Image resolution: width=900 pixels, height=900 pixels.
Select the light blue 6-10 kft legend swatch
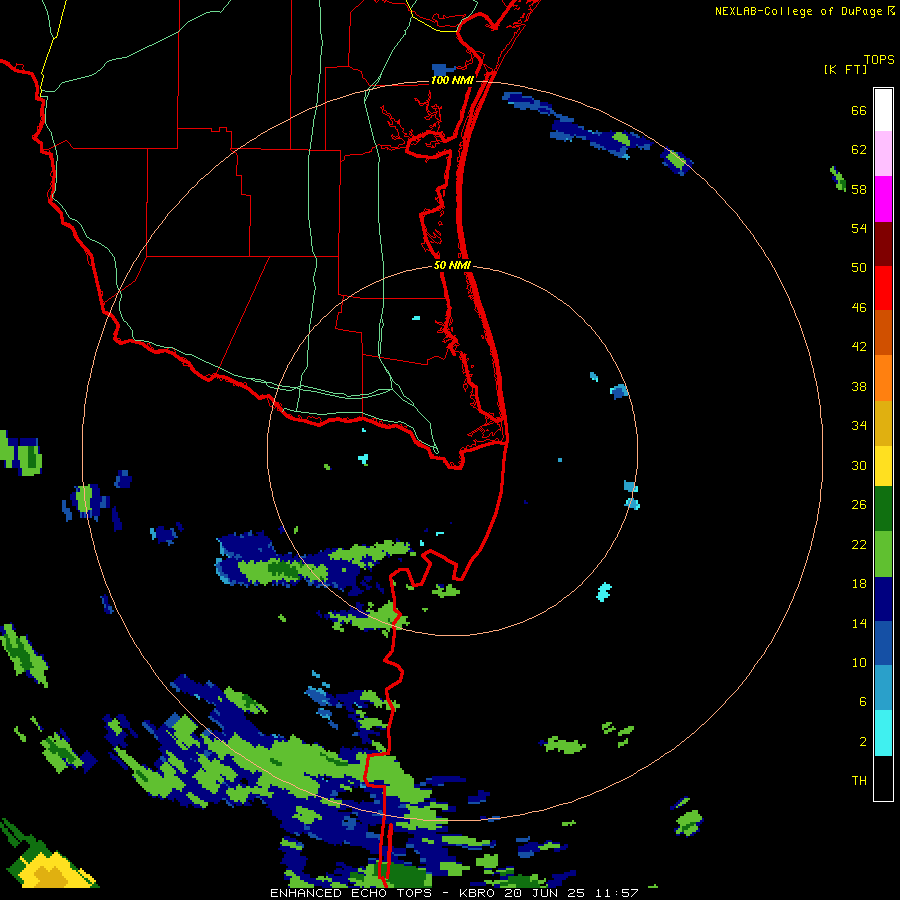pos(883,688)
